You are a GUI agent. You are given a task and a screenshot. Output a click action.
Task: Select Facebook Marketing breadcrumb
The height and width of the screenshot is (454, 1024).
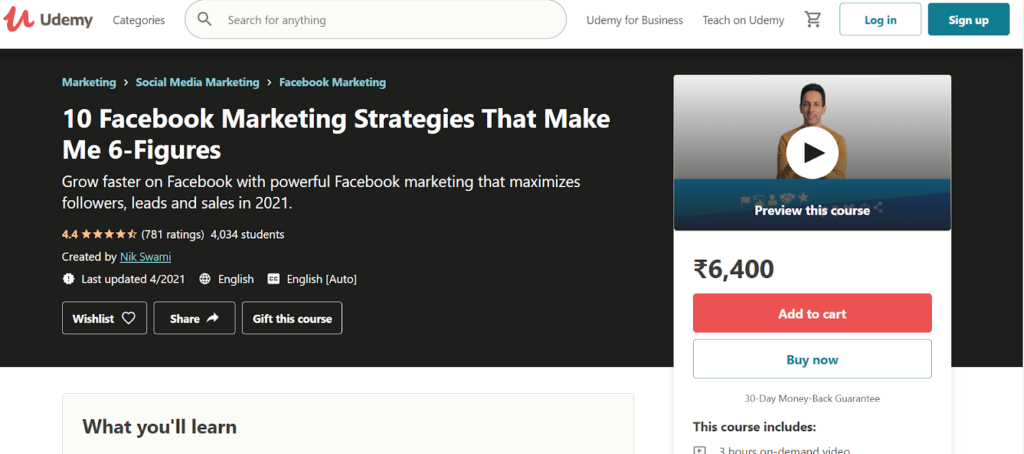(332, 82)
